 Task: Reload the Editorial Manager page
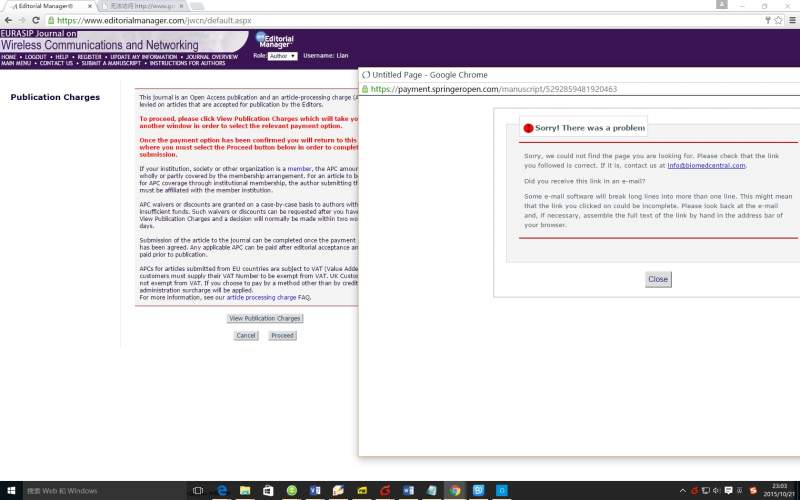(x=36, y=20)
